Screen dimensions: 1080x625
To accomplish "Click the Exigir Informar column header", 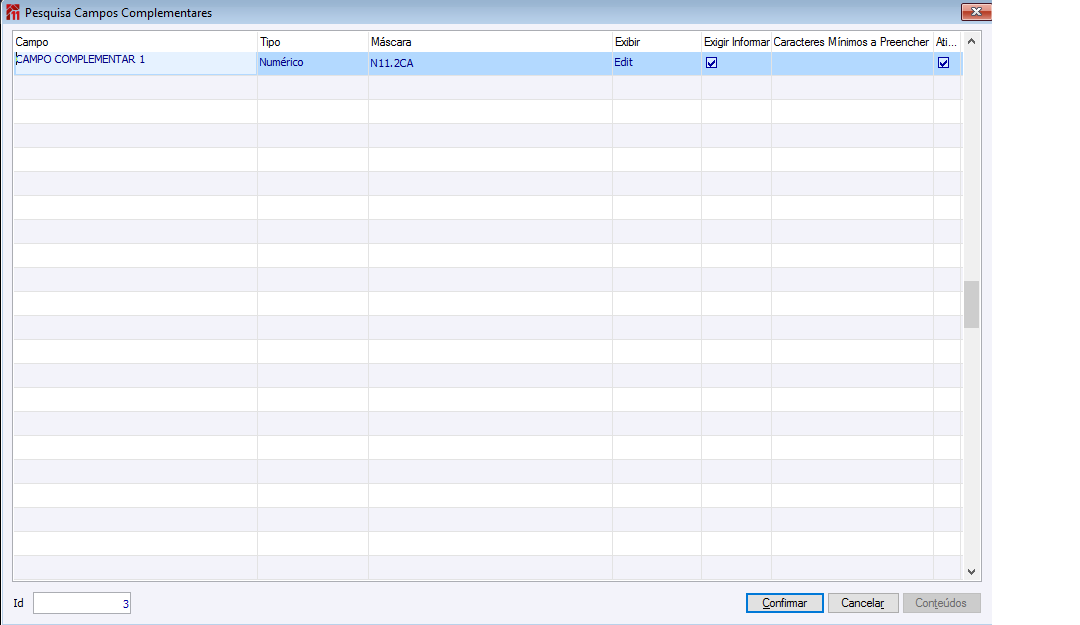I will pyautogui.click(x=736, y=42).
